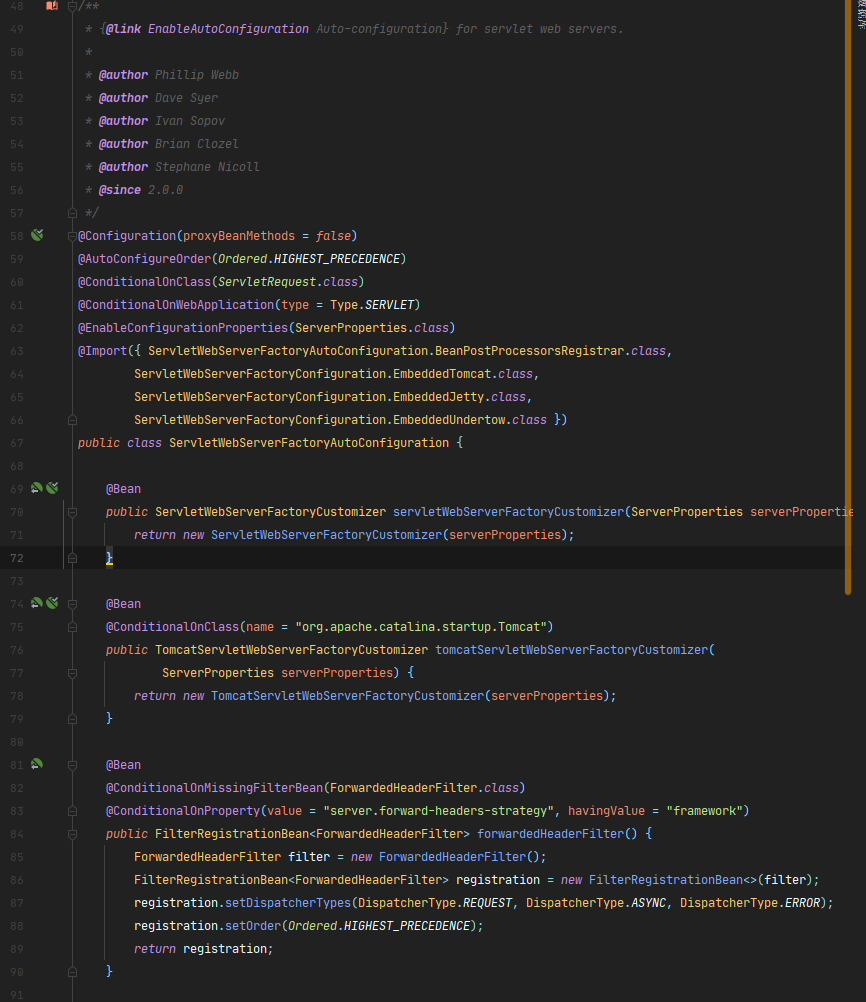Image resolution: width=866 pixels, height=1002 pixels.
Task: Click the orange marker stripe on the right scrollbar
Action: 848,297
